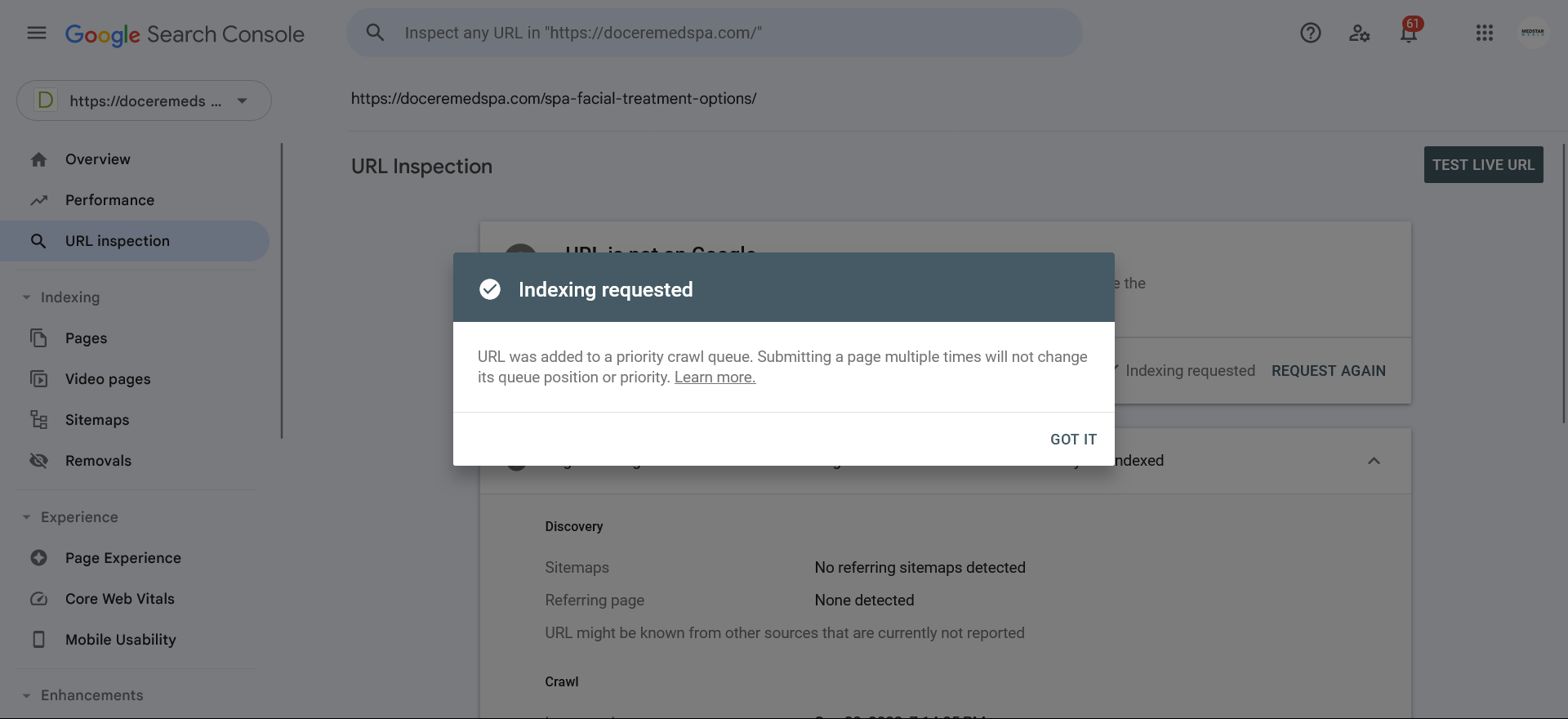Open the property selector dropdown
1568x719 pixels.
[144, 100]
